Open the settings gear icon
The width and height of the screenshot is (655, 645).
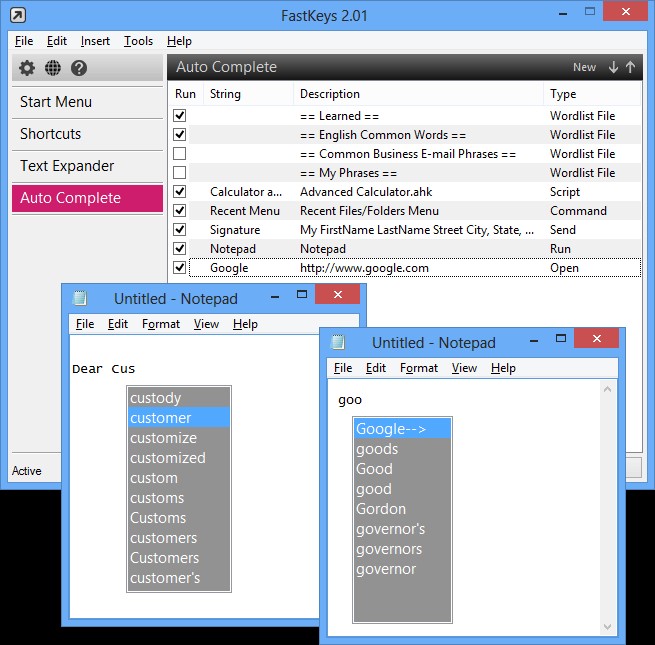(27, 68)
